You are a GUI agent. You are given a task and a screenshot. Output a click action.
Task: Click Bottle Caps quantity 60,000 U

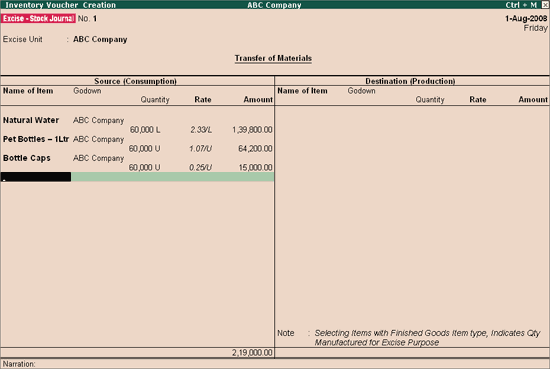144,168
